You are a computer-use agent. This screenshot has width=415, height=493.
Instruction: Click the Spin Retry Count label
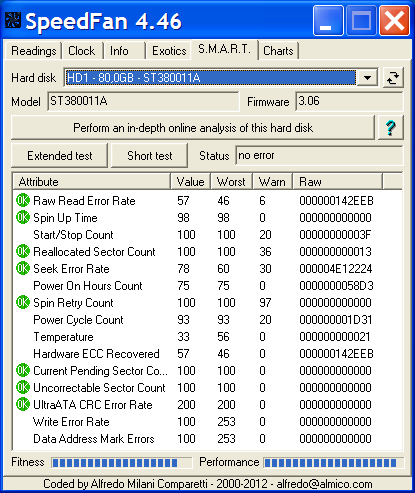73,303
